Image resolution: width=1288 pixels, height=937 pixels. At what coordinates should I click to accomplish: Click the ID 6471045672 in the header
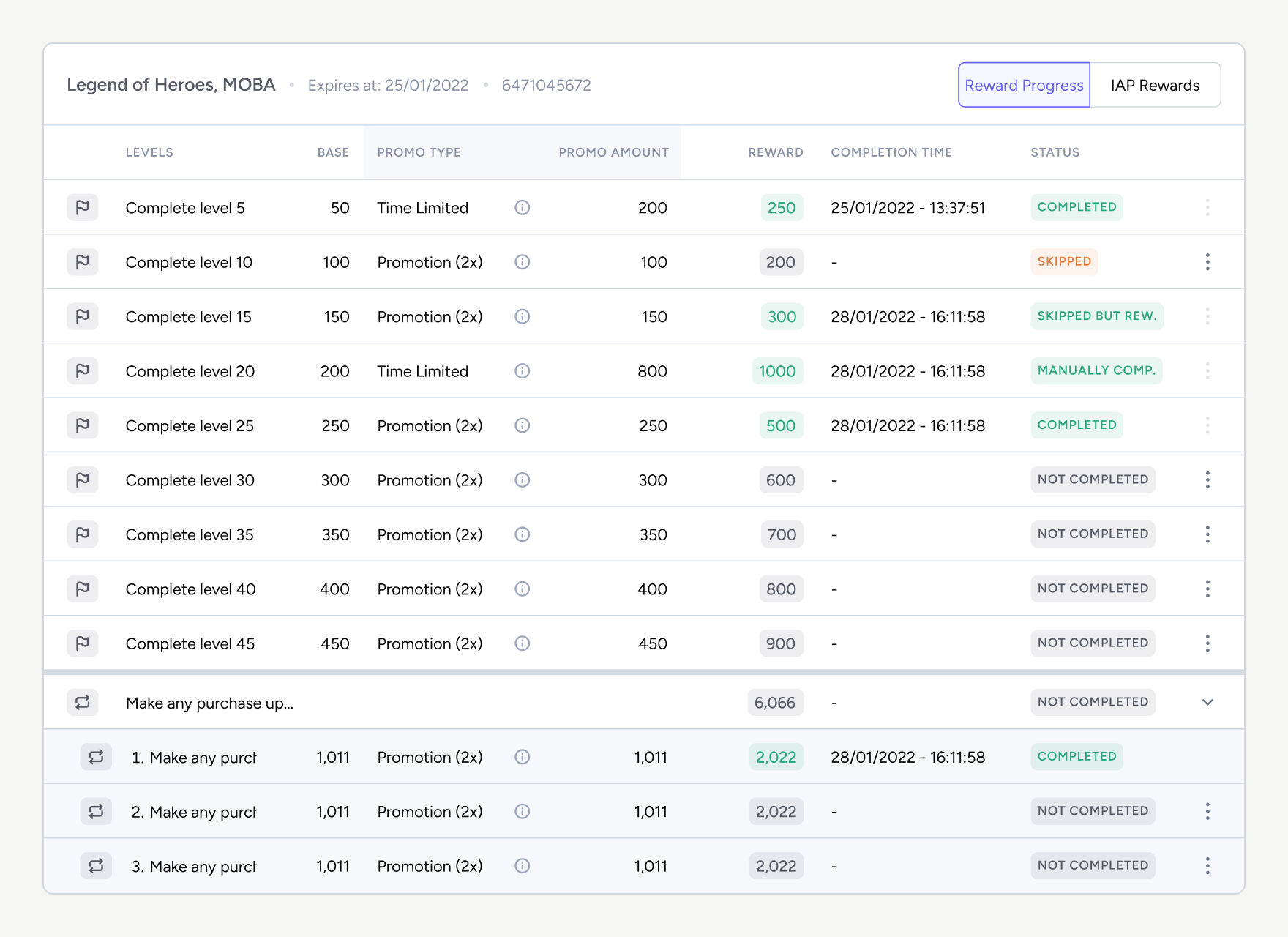546,85
